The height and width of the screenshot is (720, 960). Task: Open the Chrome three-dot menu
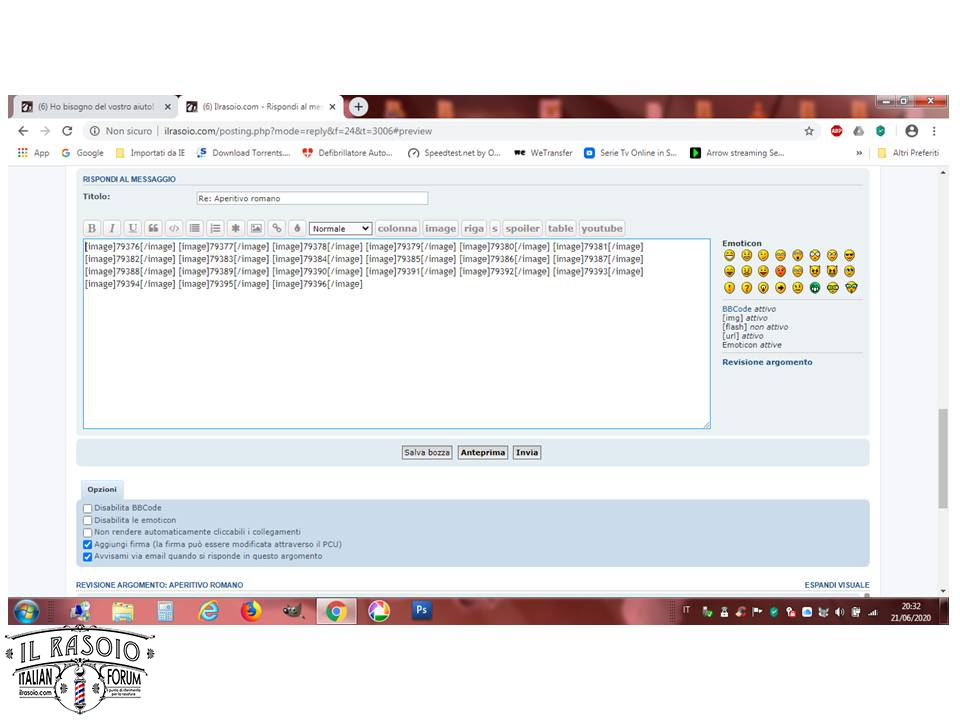pos(934,131)
